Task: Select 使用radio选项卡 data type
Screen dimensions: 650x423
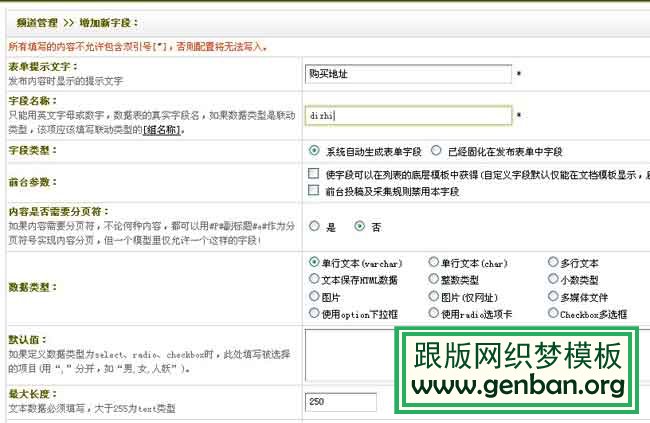Action: (x=434, y=313)
